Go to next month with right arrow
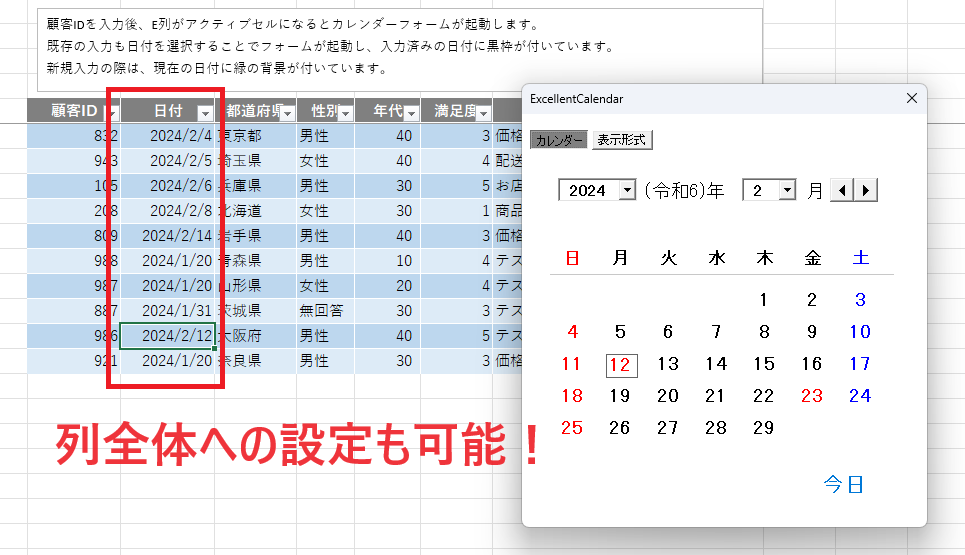 tap(865, 190)
